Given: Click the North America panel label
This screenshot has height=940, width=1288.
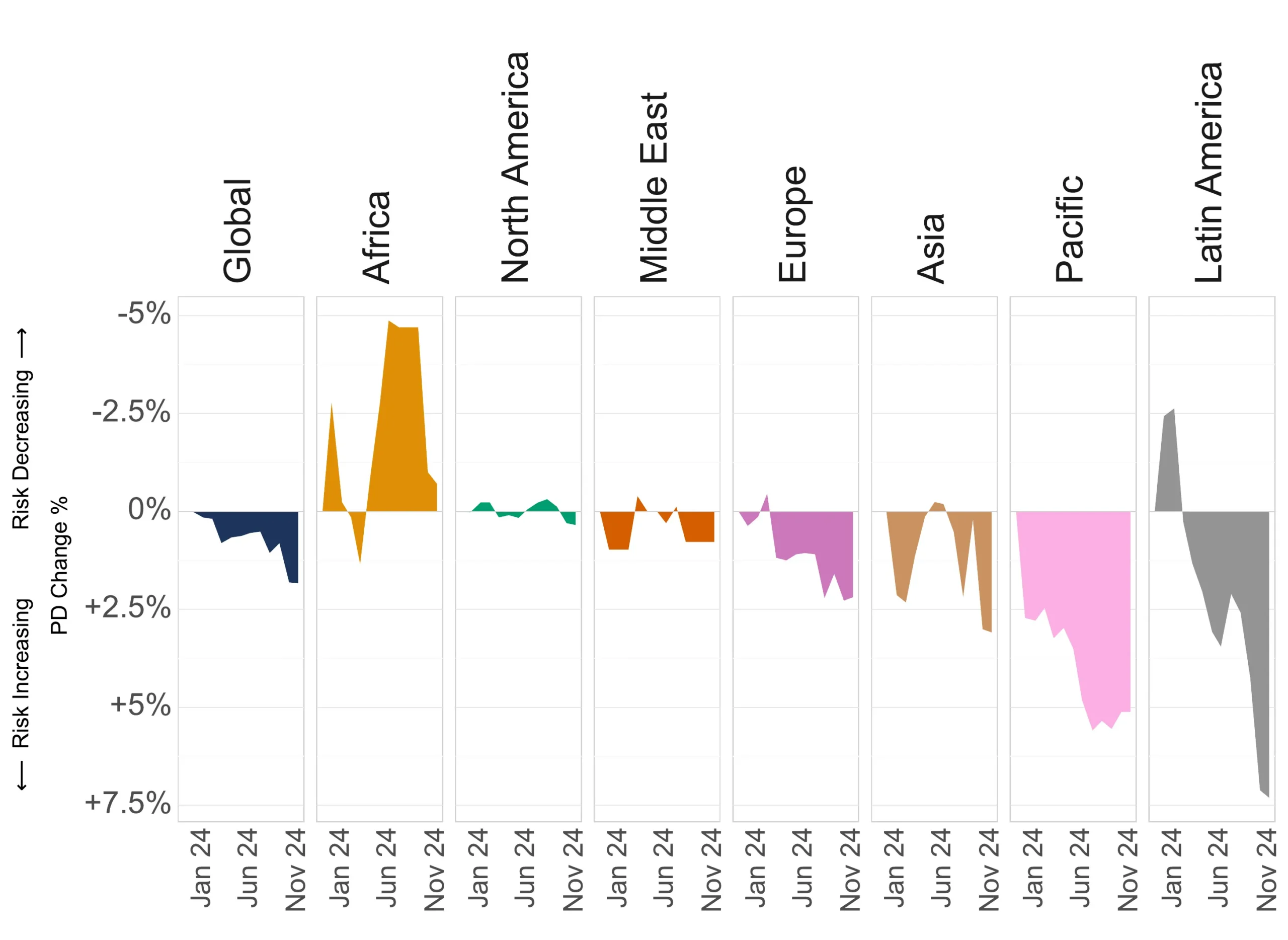Looking at the screenshot, I should coord(515,167).
